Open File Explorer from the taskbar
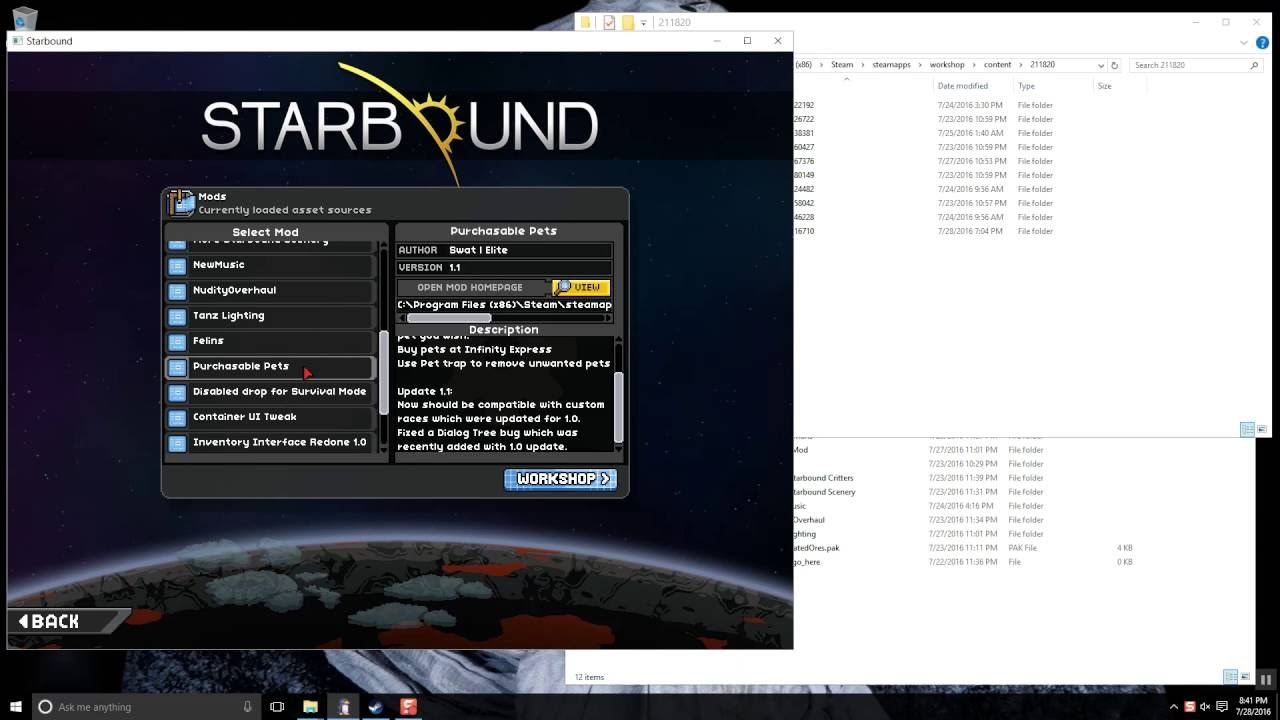Viewport: 1280px width, 720px height. [311, 706]
